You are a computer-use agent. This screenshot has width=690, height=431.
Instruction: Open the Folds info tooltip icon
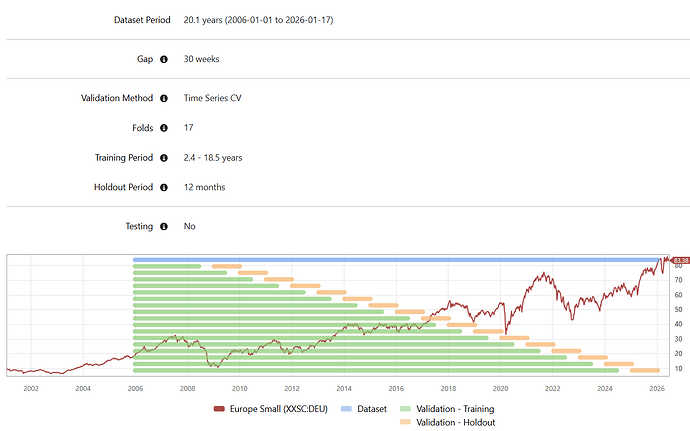pos(164,128)
